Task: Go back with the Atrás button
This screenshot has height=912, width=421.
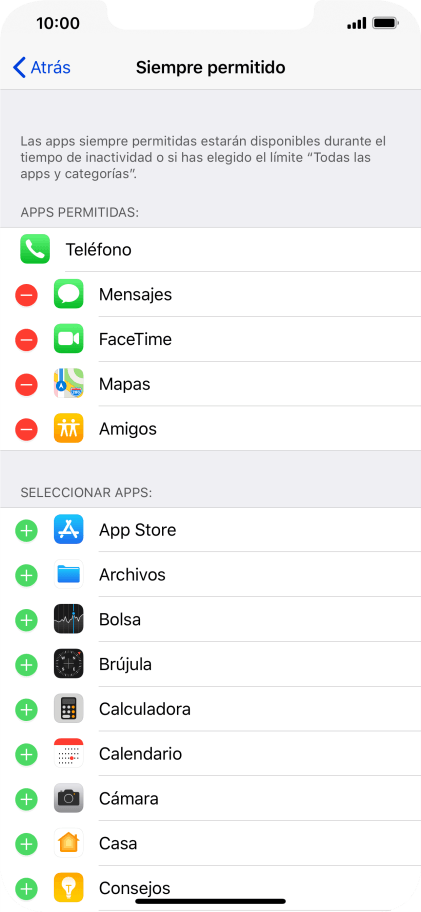Action: [41, 67]
